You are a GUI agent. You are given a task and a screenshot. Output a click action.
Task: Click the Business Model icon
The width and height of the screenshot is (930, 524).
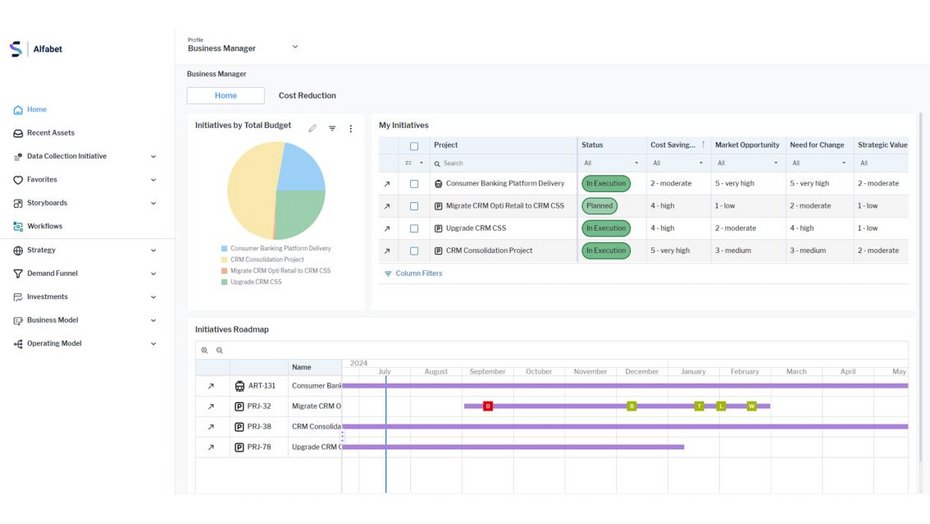pos(18,320)
